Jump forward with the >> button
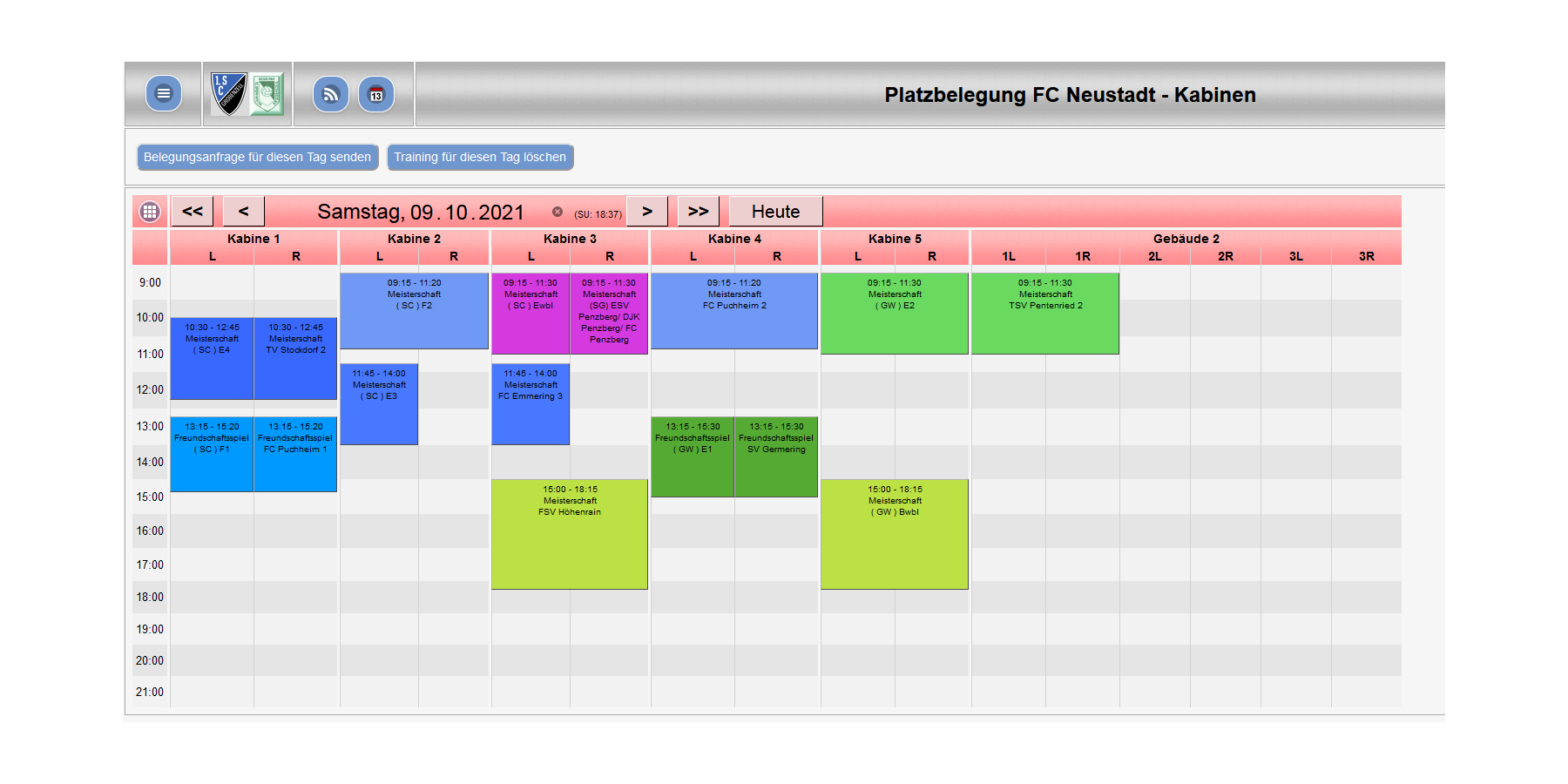Image resolution: width=1568 pixels, height=784 pixels. tap(699, 211)
